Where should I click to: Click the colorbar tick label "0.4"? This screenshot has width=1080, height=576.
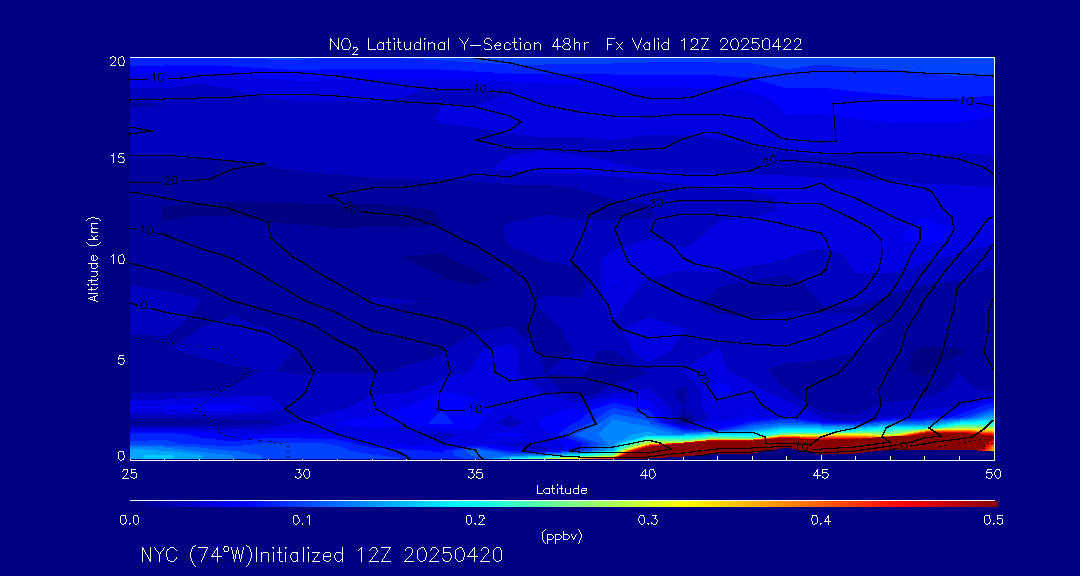coord(820,520)
